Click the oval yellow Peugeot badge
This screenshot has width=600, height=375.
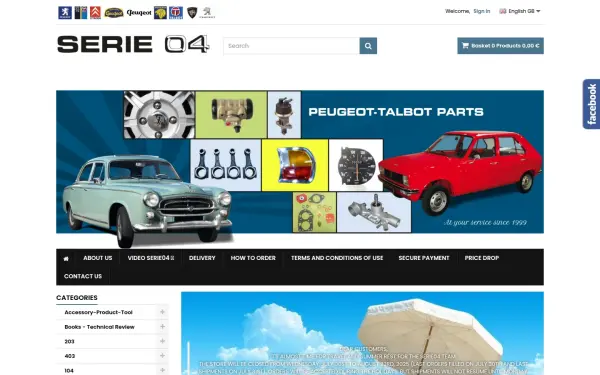pos(114,13)
